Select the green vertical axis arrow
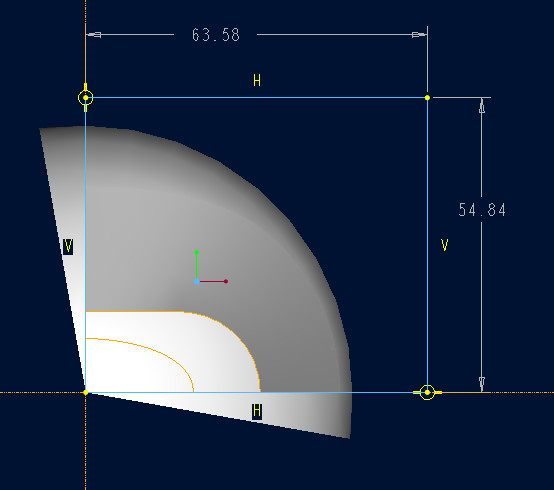 coord(197,265)
